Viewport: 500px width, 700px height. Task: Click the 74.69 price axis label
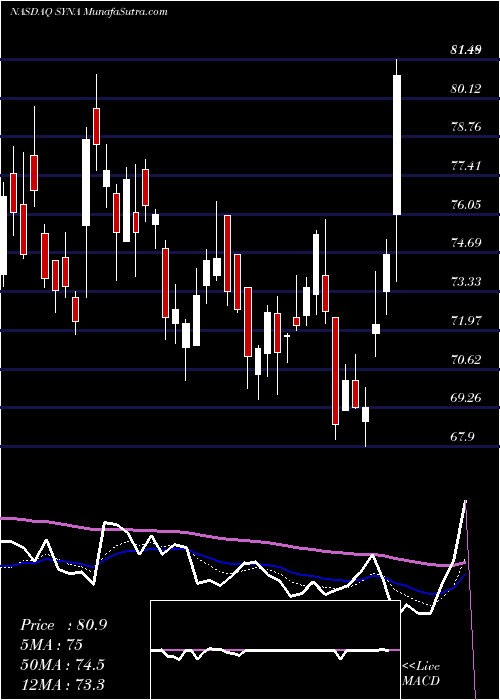(466, 244)
